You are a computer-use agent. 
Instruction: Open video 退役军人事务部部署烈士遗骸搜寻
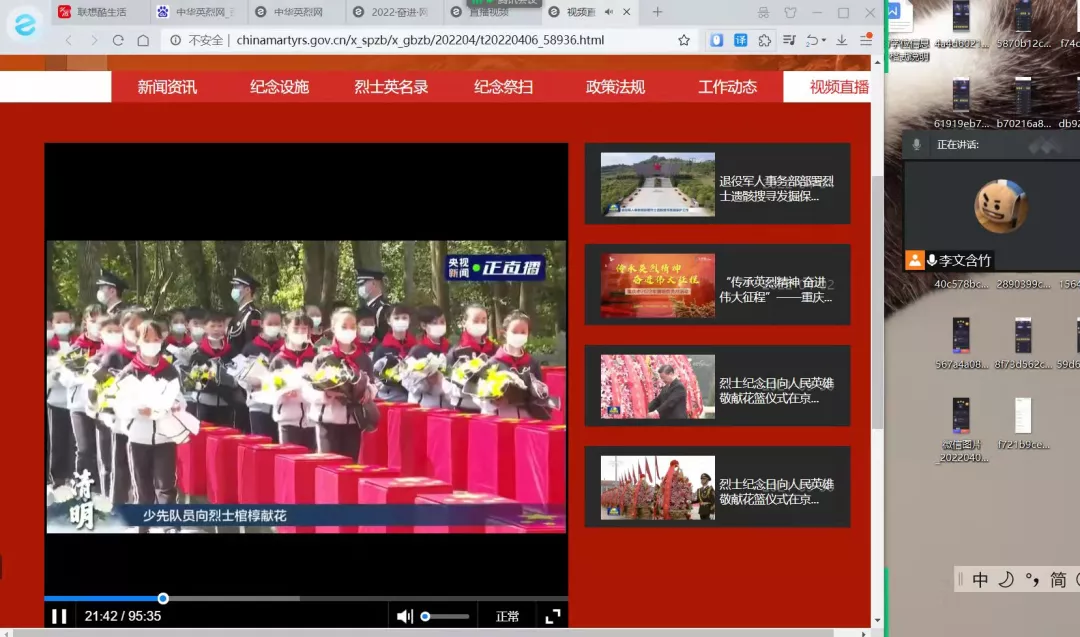717,184
